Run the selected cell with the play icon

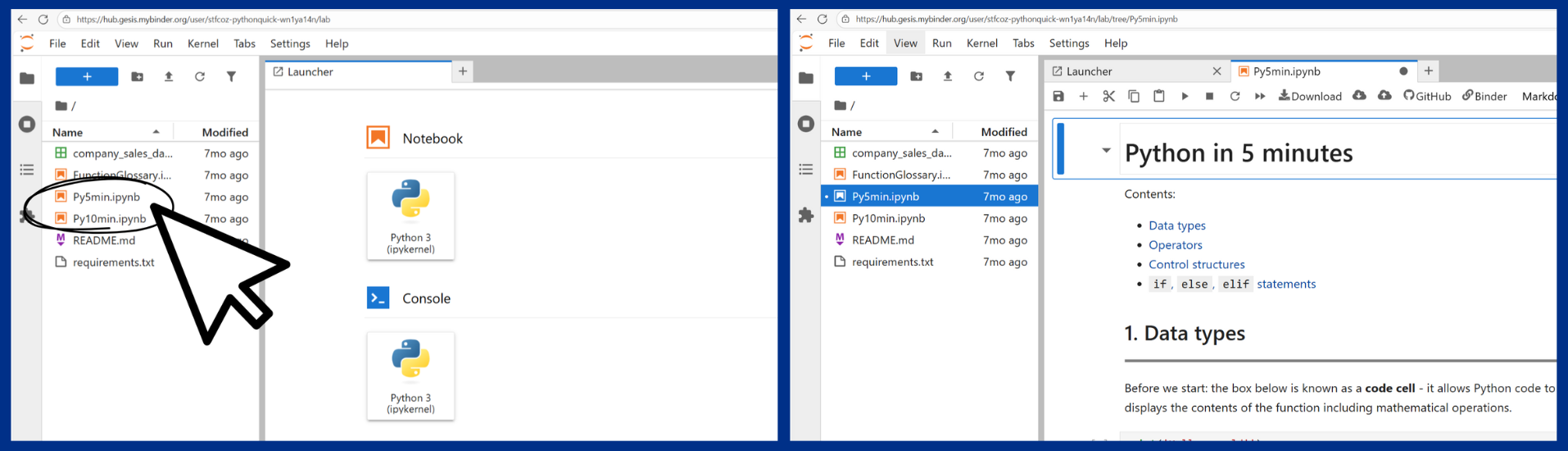pos(1185,97)
